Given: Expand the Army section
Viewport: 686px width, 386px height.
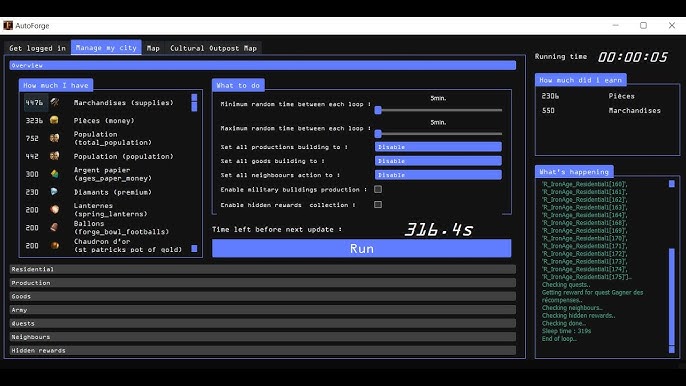Looking at the screenshot, I should pos(262,310).
